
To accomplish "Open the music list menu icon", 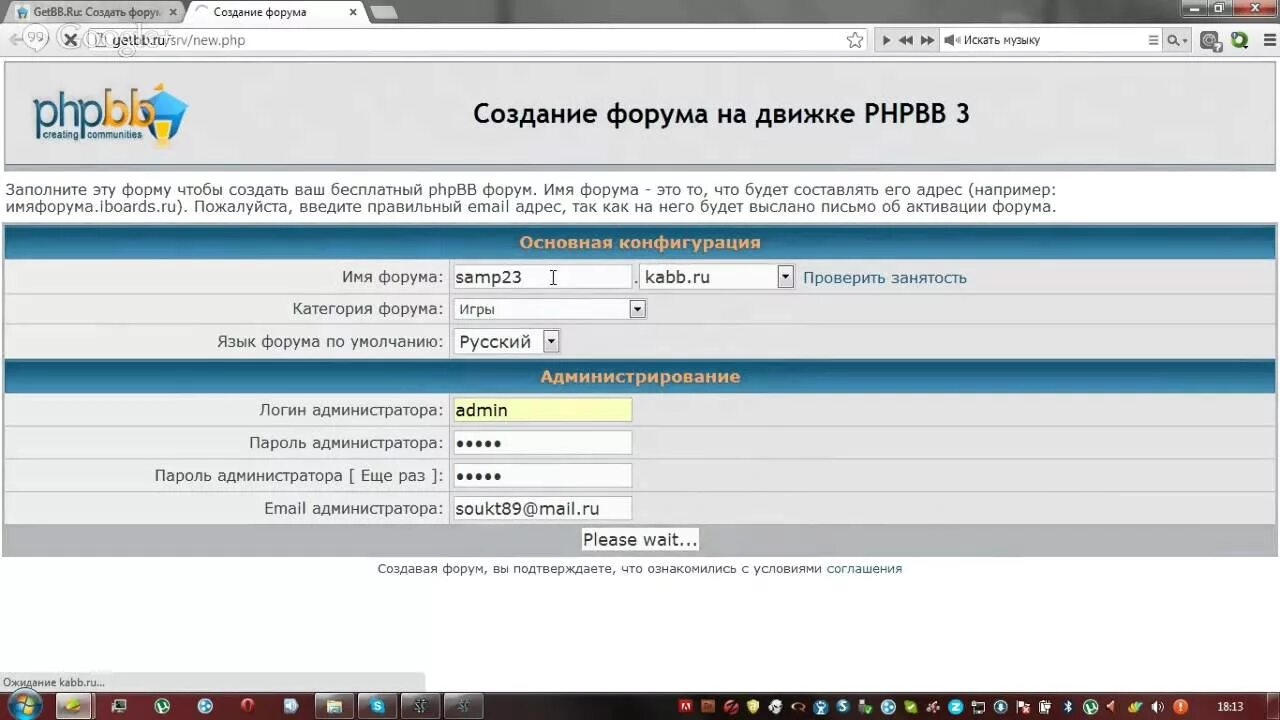I will click(1153, 40).
